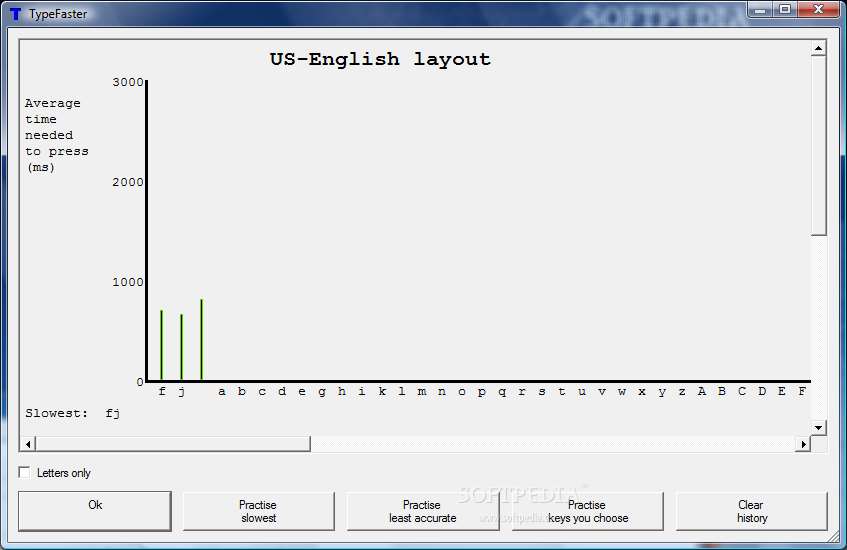Click the '3000' y-axis value
The height and width of the screenshot is (550, 847).
(127, 82)
